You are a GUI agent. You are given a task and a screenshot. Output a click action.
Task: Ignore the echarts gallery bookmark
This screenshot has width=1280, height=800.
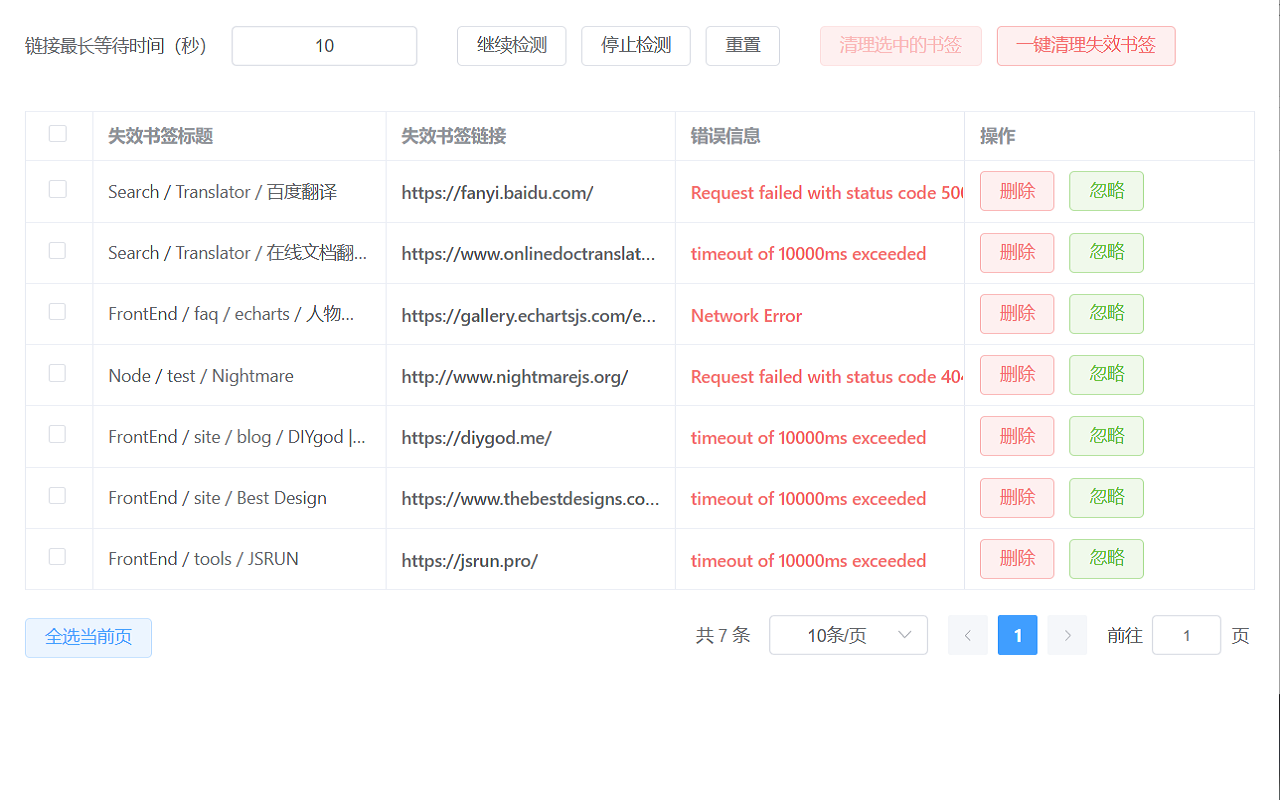tap(1107, 314)
